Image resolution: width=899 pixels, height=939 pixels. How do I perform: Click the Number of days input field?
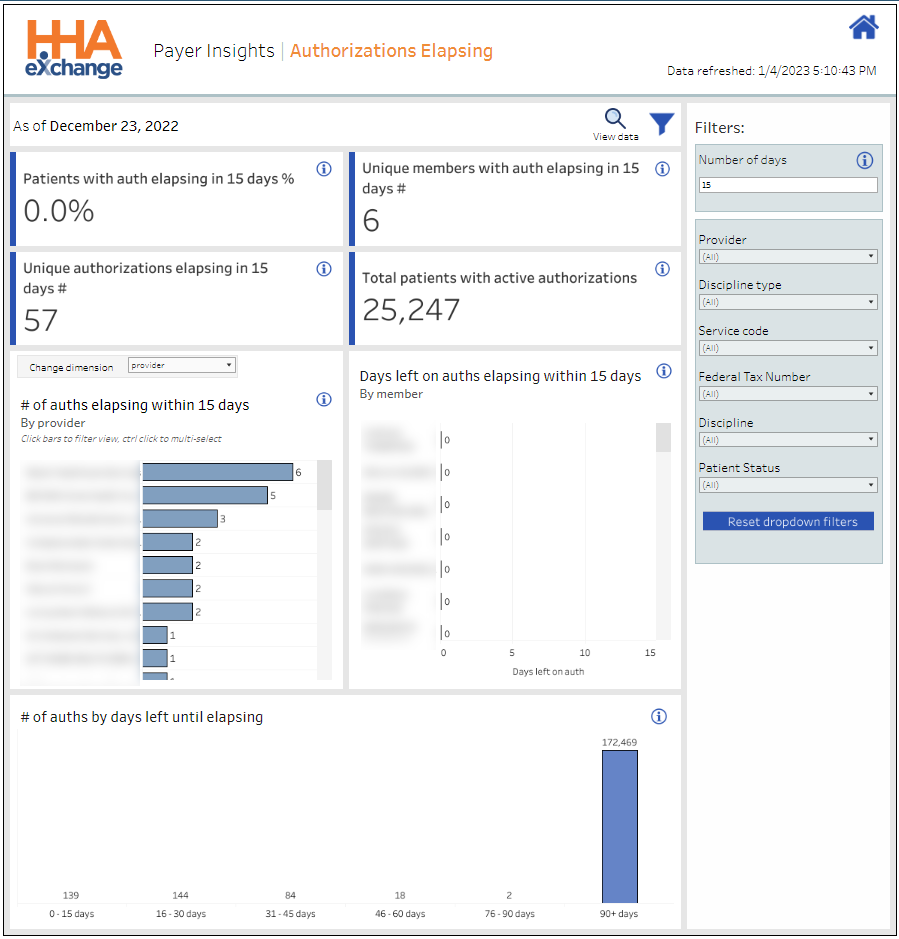tap(788, 185)
